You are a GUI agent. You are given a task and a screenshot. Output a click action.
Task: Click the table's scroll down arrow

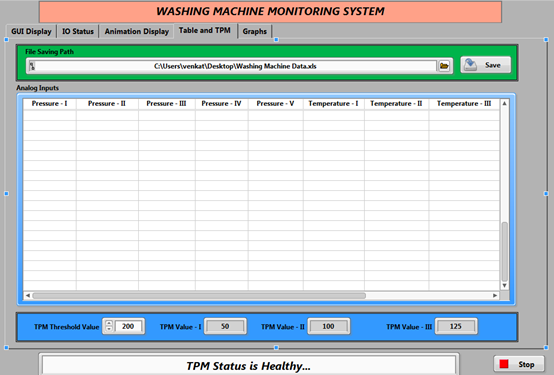click(505, 285)
